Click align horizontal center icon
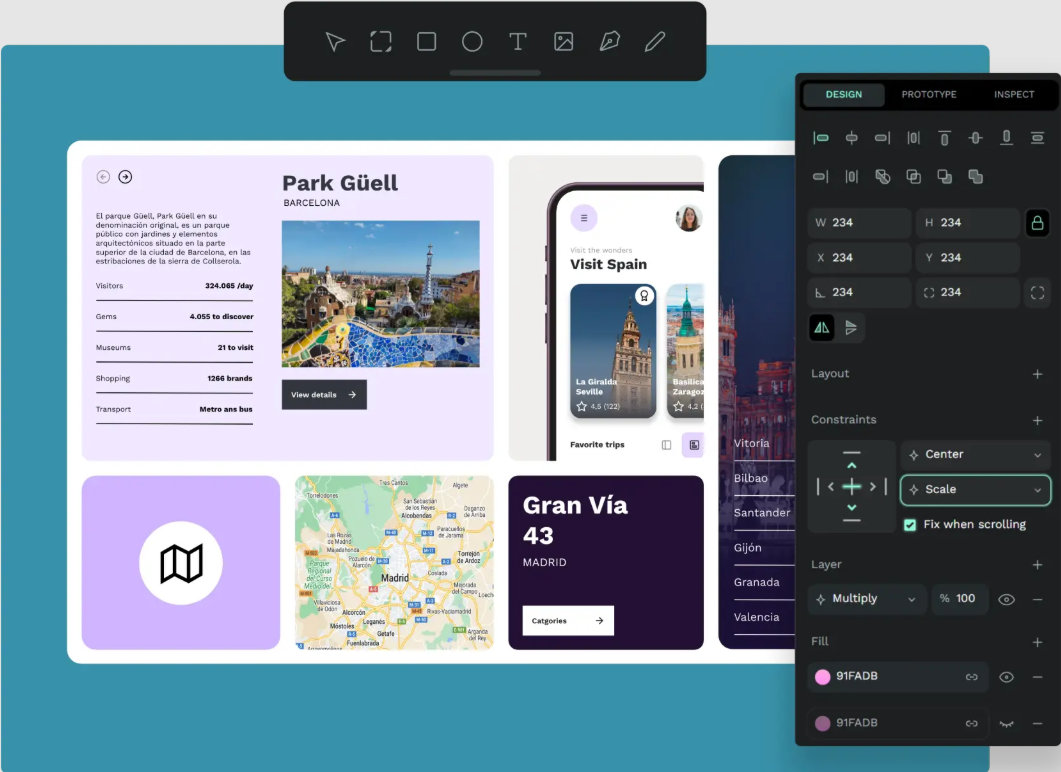1061x772 pixels. click(851, 138)
